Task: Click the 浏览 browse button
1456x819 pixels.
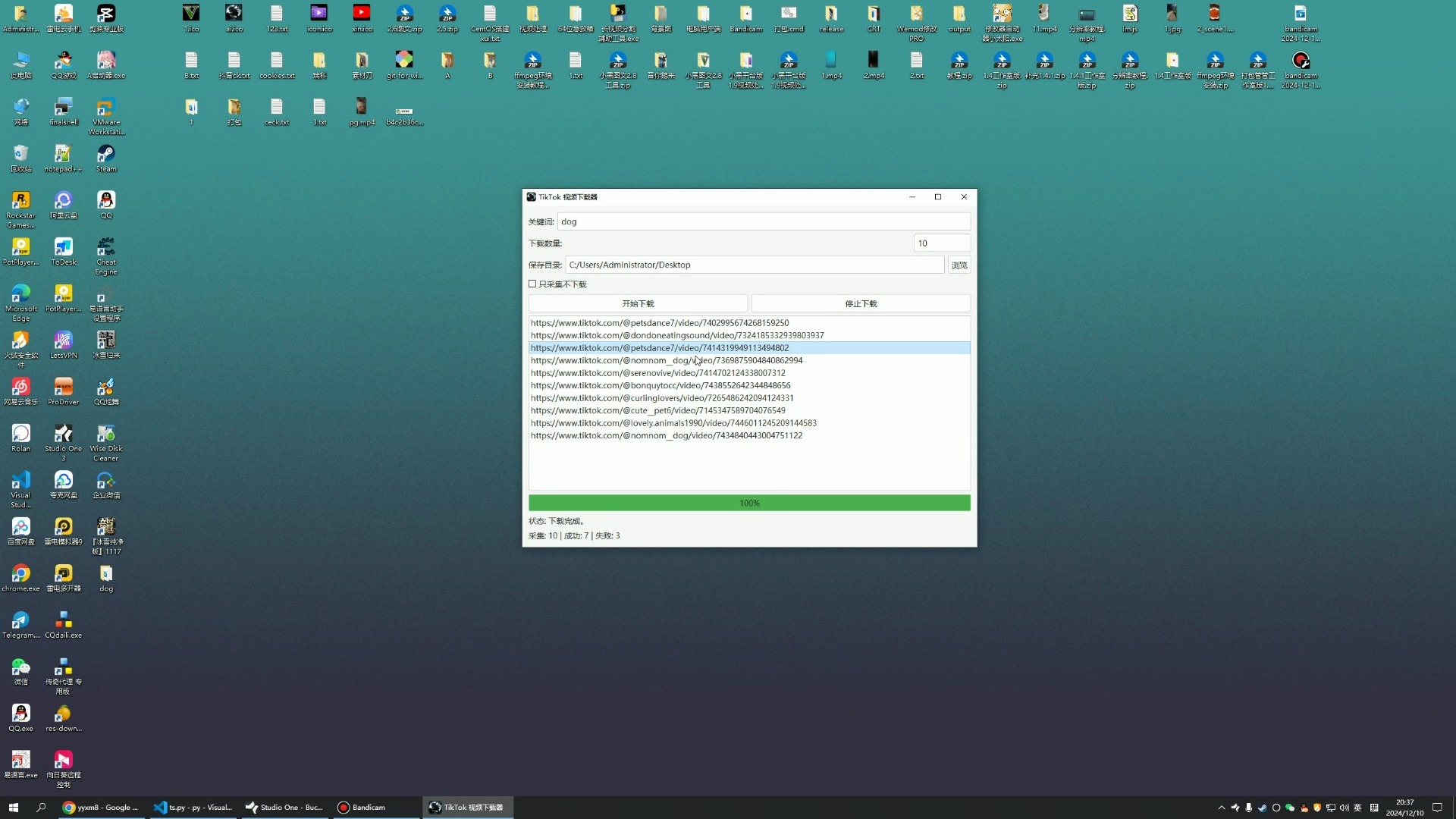Action: (959, 265)
